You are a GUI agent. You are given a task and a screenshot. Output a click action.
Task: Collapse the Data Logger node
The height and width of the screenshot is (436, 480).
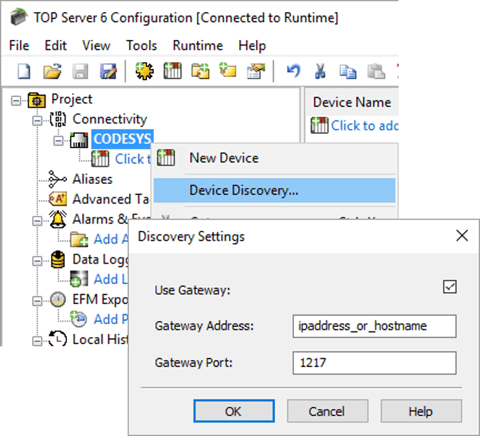(x=37, y=261)
